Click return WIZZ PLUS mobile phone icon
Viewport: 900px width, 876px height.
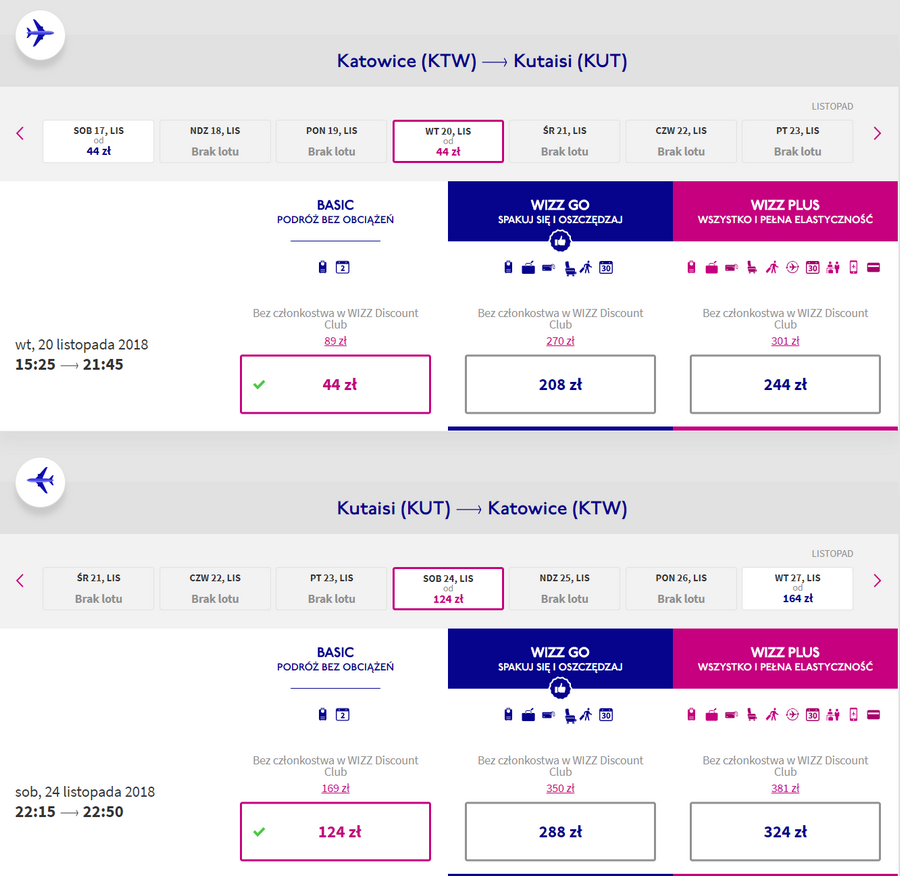pos(854,714)
